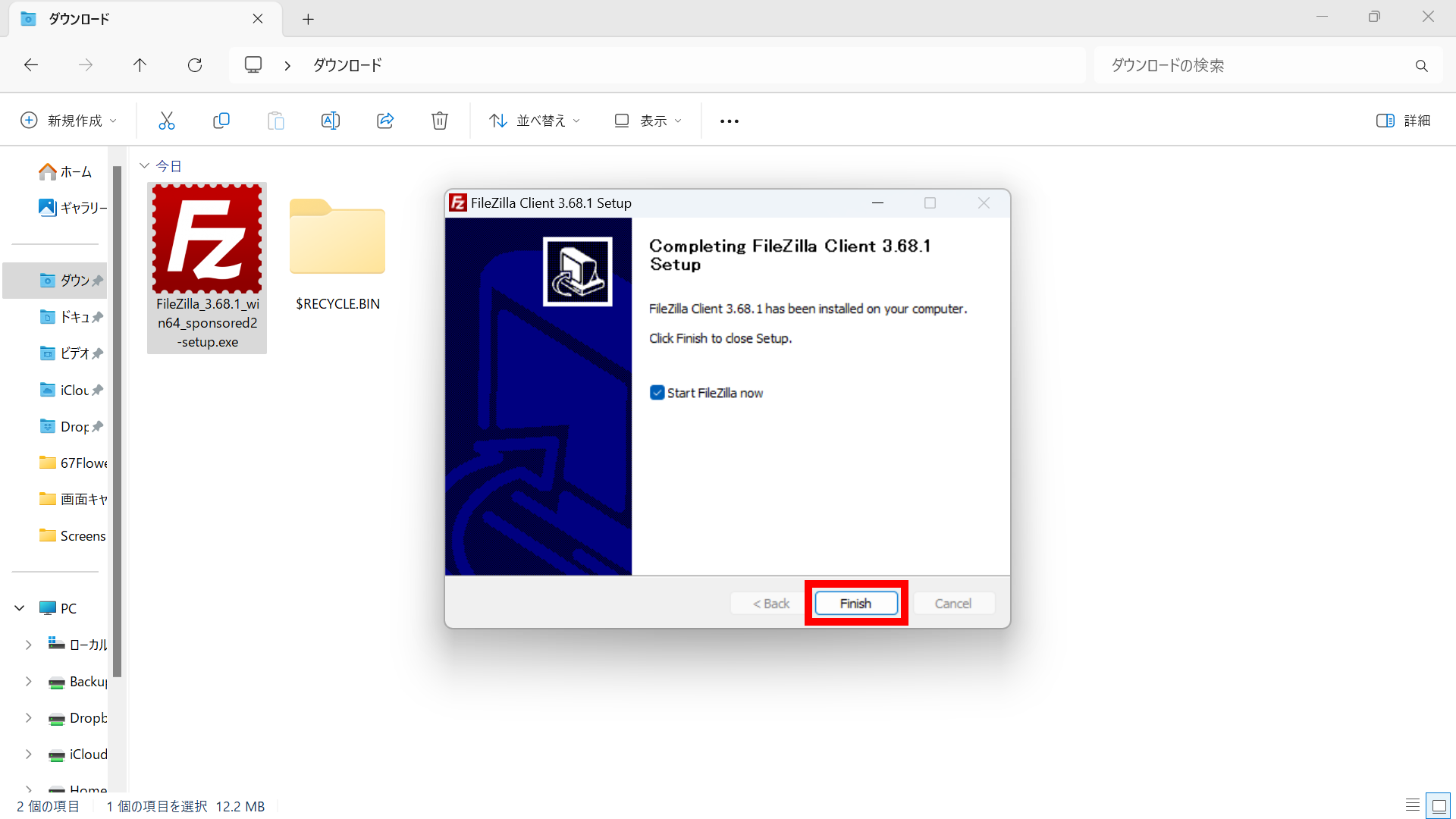1456x819 pixels.
Task: Go back in File Explorer
Action: click(31, 65)
